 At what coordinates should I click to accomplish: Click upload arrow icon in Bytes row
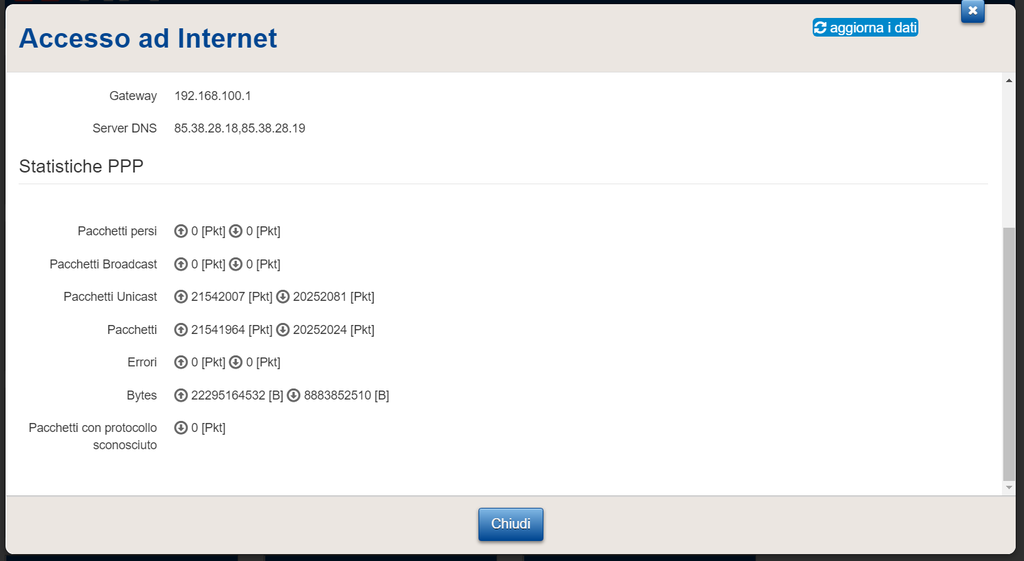click(x=181, y=395)
